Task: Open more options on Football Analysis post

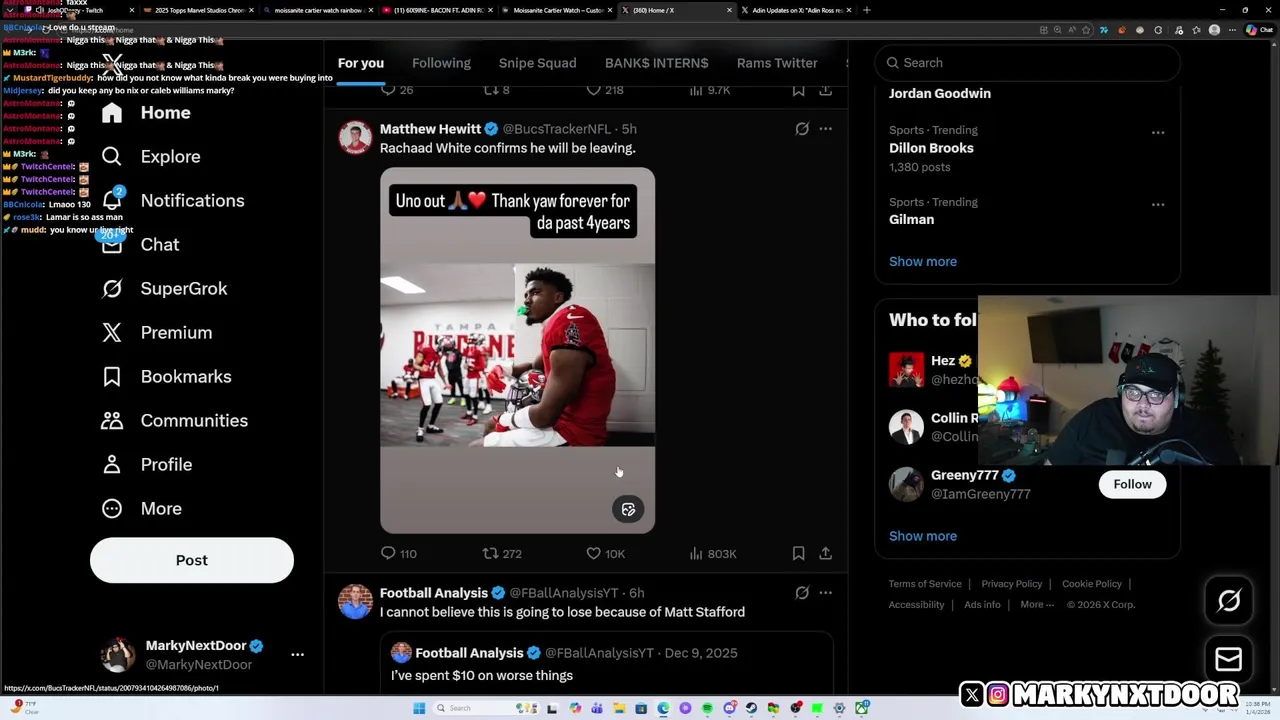Action: click(x=825, y=593)
